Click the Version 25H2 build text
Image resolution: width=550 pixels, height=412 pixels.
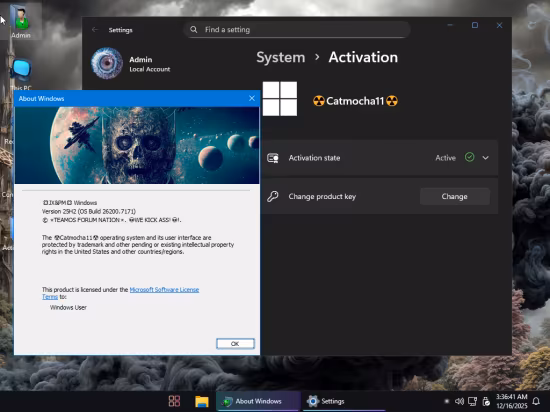pos(89,211)
